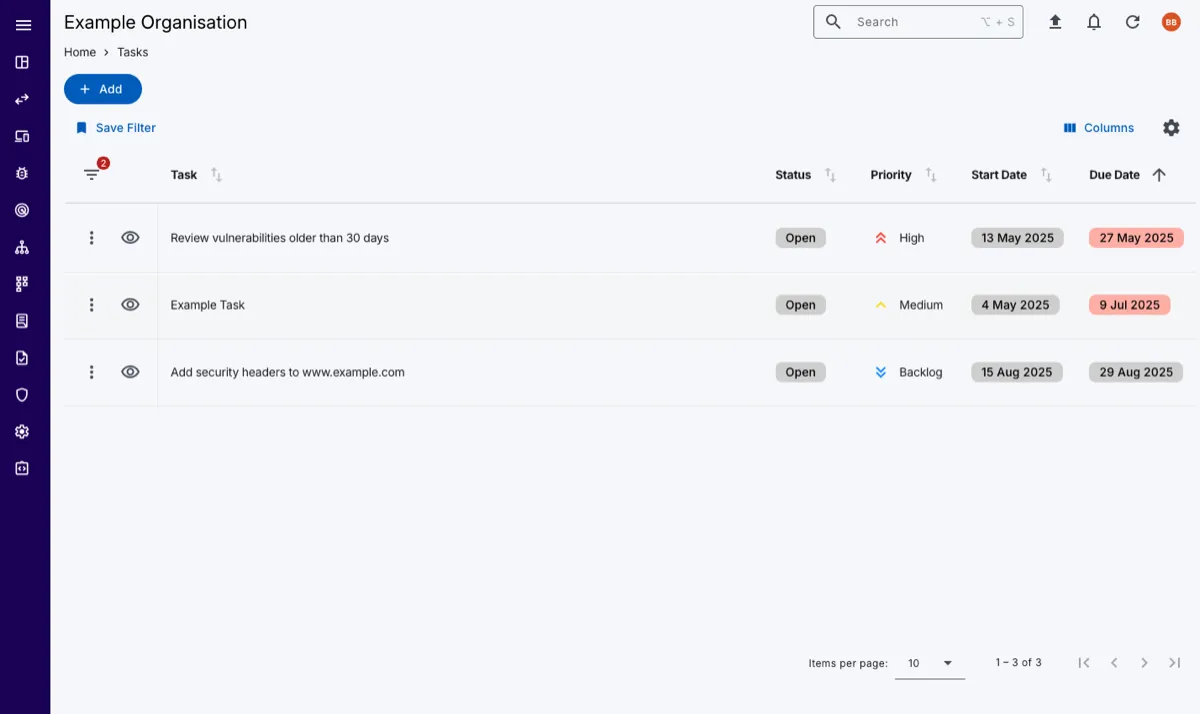Open the target icon in the sidebar
The image size is (1200, 714).
(x=22, y=210)
